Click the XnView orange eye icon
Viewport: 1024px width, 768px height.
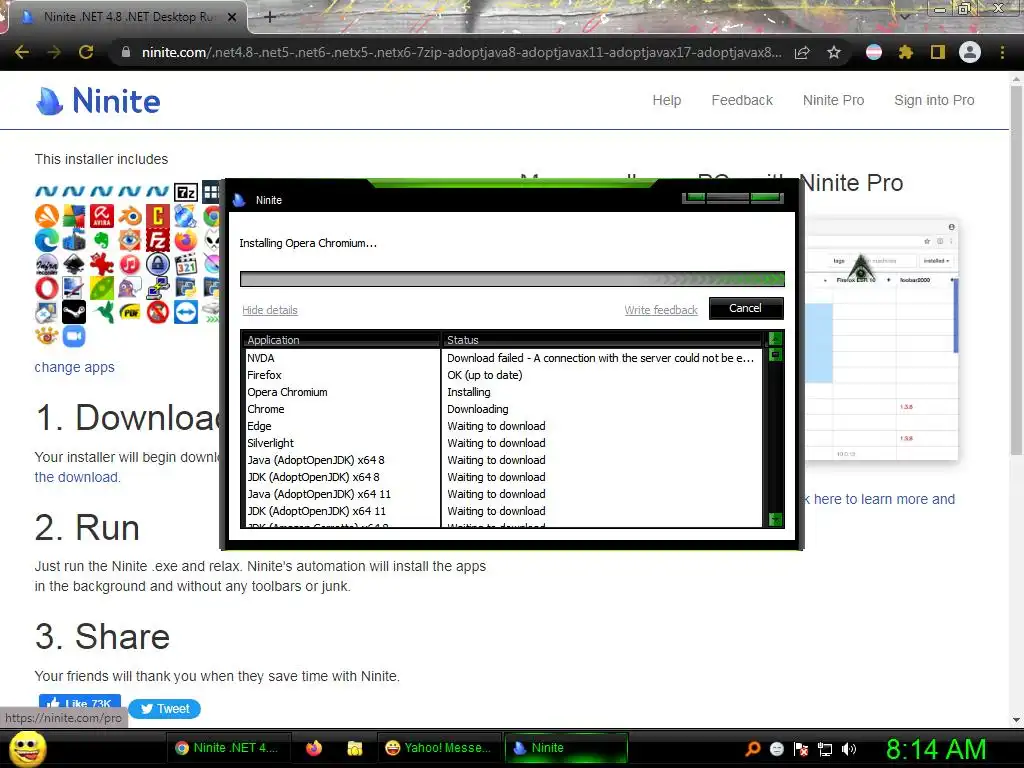click(x=46, y=336)
